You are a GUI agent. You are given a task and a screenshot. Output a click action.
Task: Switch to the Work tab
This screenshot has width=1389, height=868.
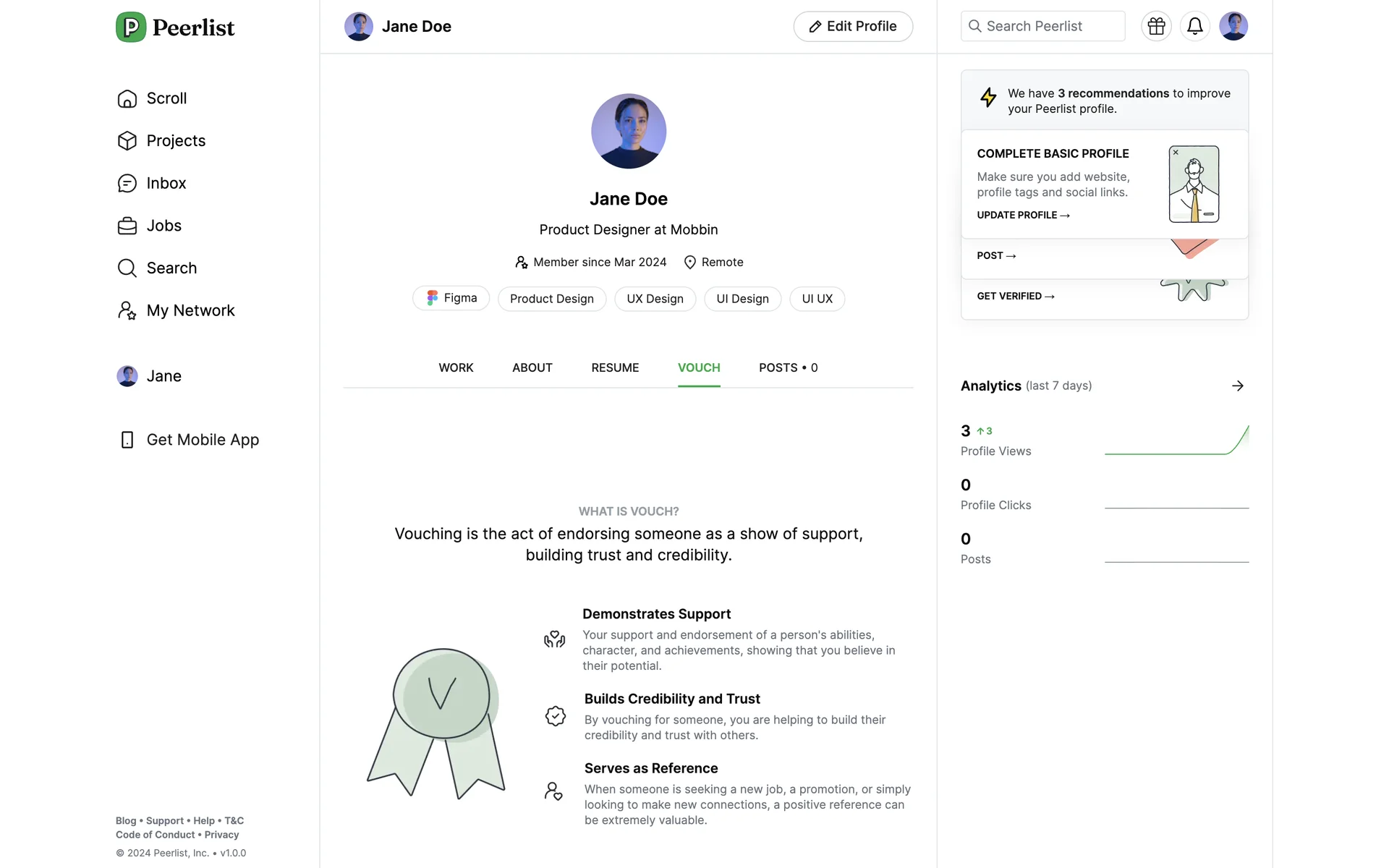(x=456, y=368)
